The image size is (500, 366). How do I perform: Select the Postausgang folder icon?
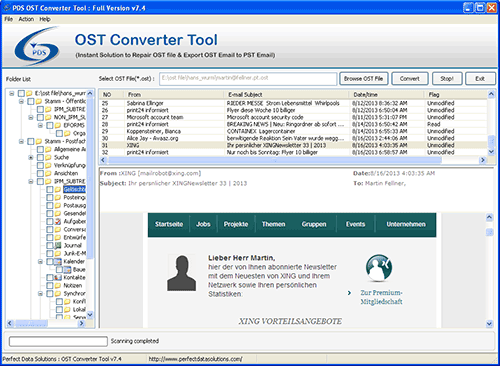tap(58, 205)
